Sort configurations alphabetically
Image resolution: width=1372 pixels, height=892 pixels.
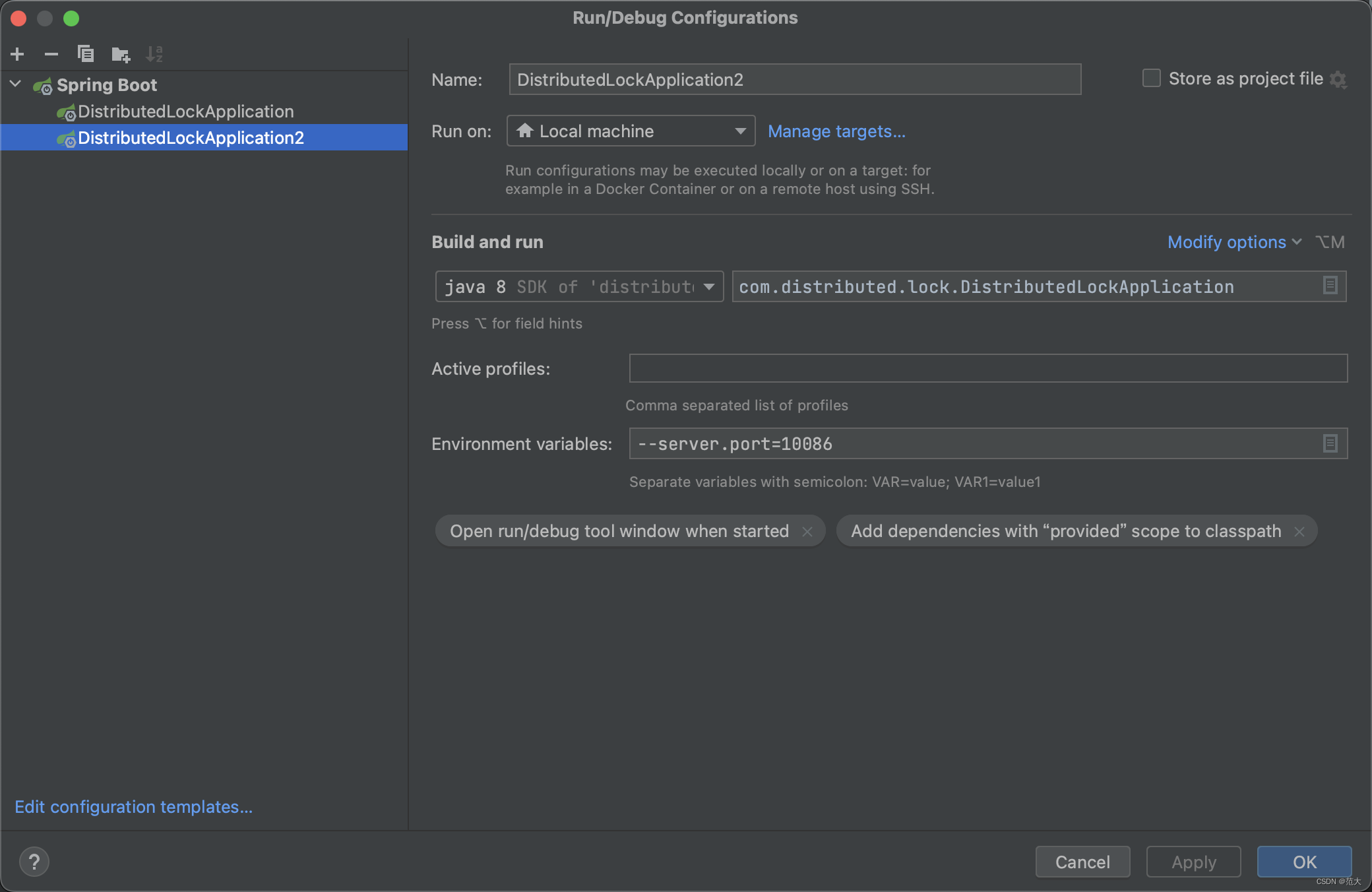tap(154, 54)
